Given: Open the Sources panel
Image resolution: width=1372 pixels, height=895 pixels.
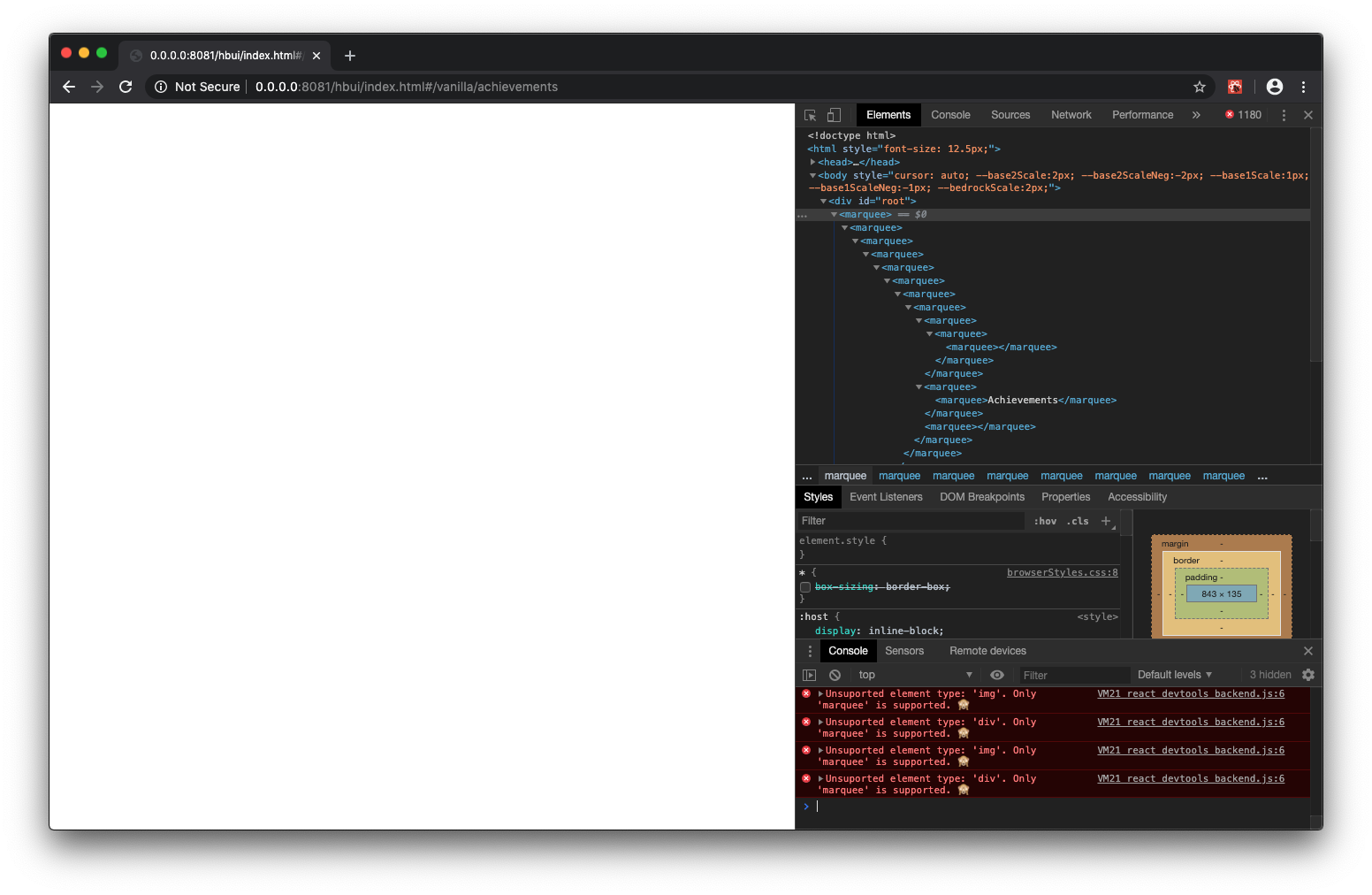Looking at the screenshot, I should [x=1010, y=115].
